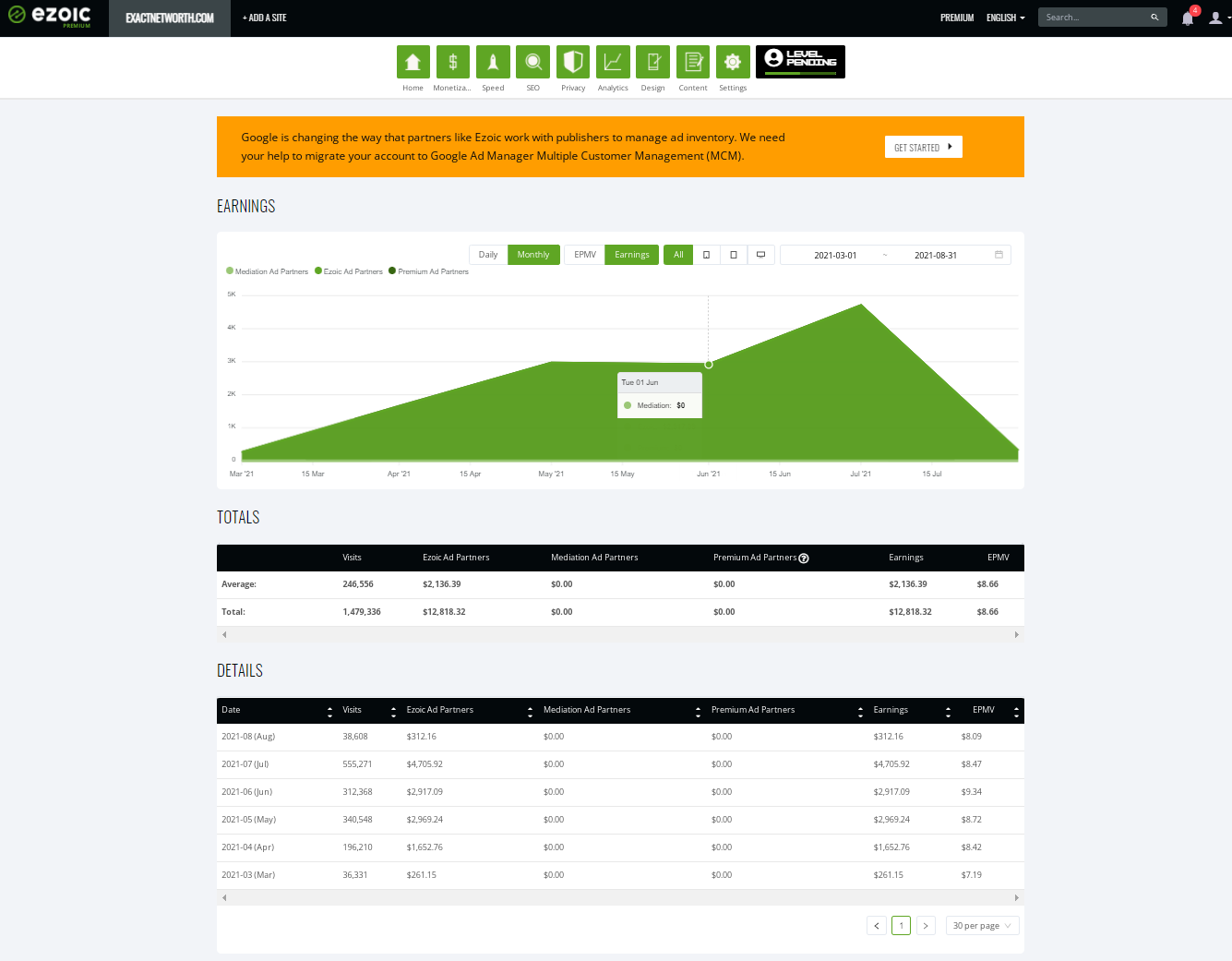Open the Design icon
The width and height of the screenshot is (1232, 961).
tap(652, 62)
